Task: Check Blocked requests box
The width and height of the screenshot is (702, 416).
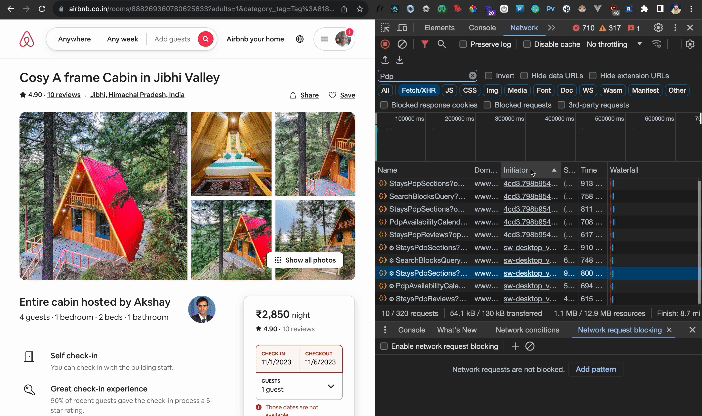Action: (487, 105)
